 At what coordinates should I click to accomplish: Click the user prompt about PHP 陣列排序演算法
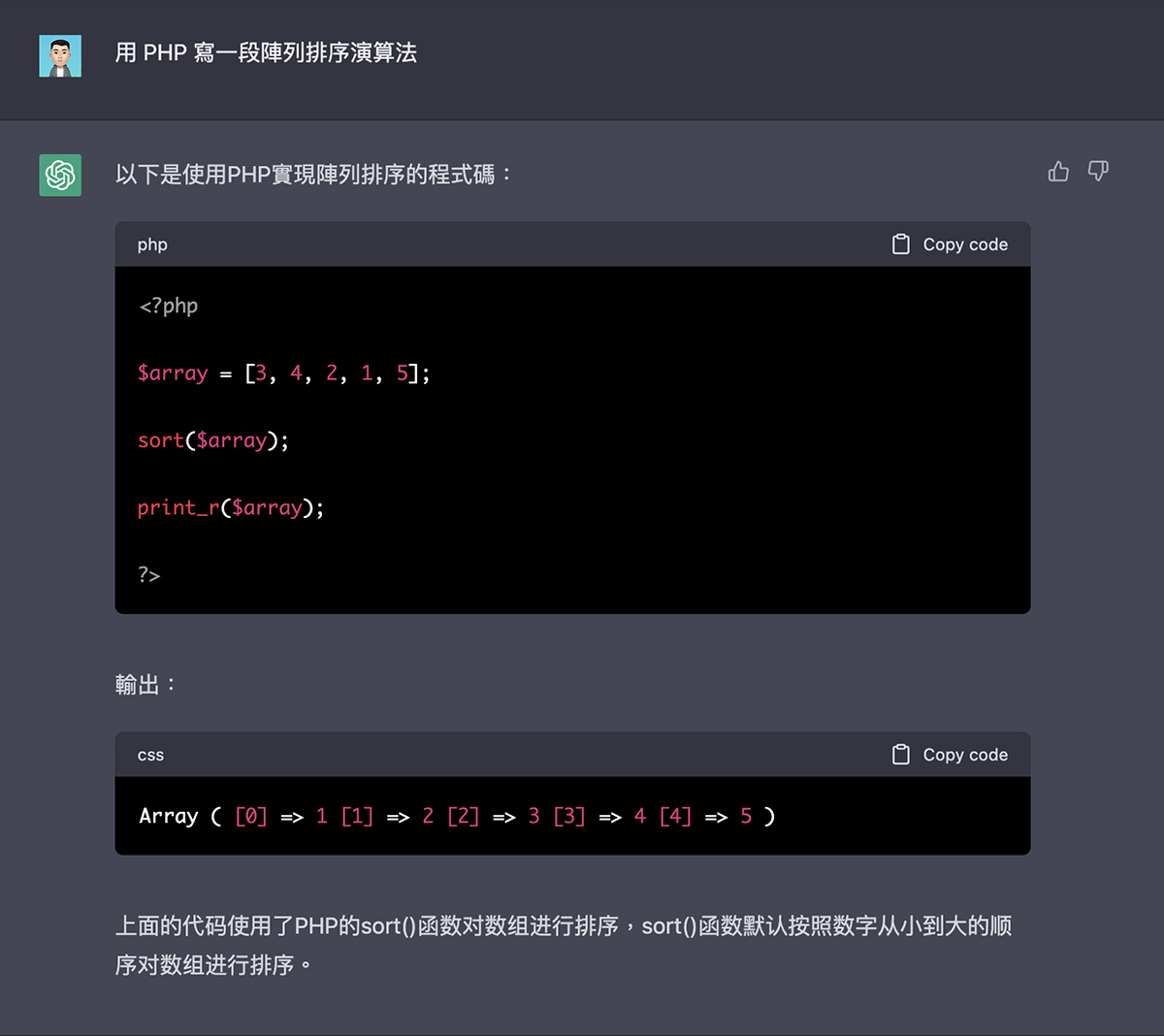[x=266, y=52]
